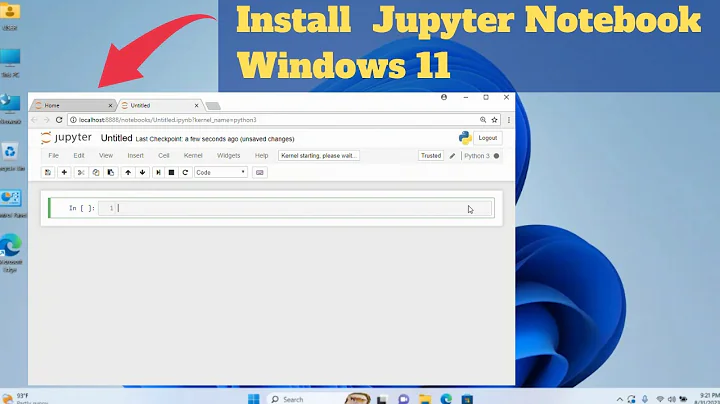Click the Jupyter logo

tap(67, 138)
